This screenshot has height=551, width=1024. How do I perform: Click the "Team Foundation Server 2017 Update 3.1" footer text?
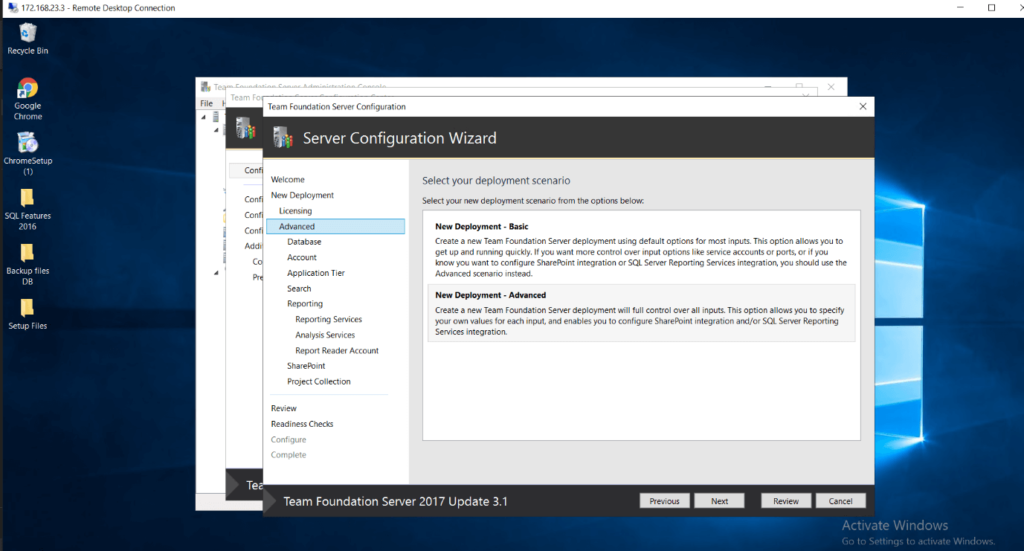coord(395,501)
